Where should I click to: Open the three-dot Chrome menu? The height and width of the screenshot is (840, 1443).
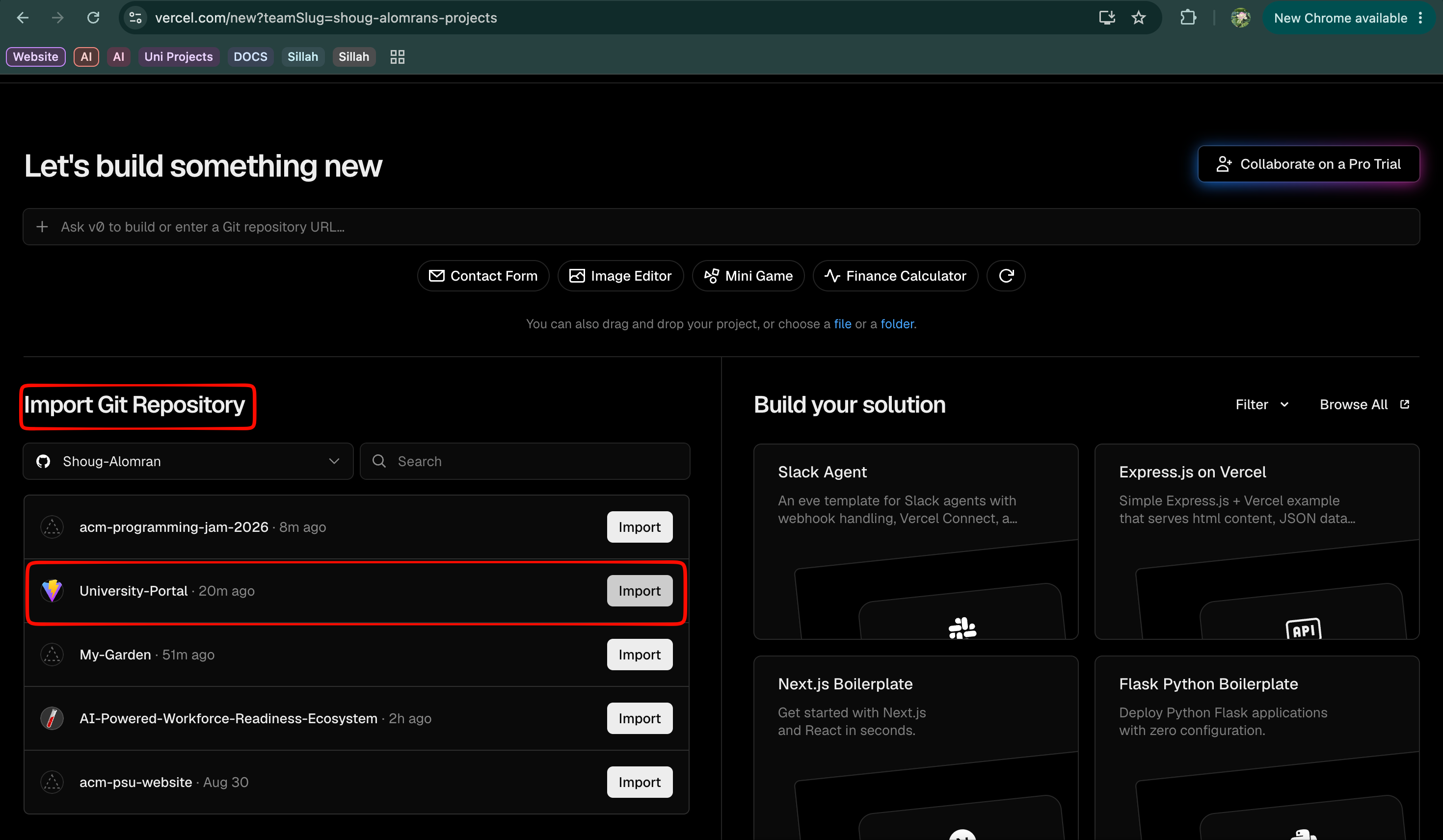(x=1420, y=18)
